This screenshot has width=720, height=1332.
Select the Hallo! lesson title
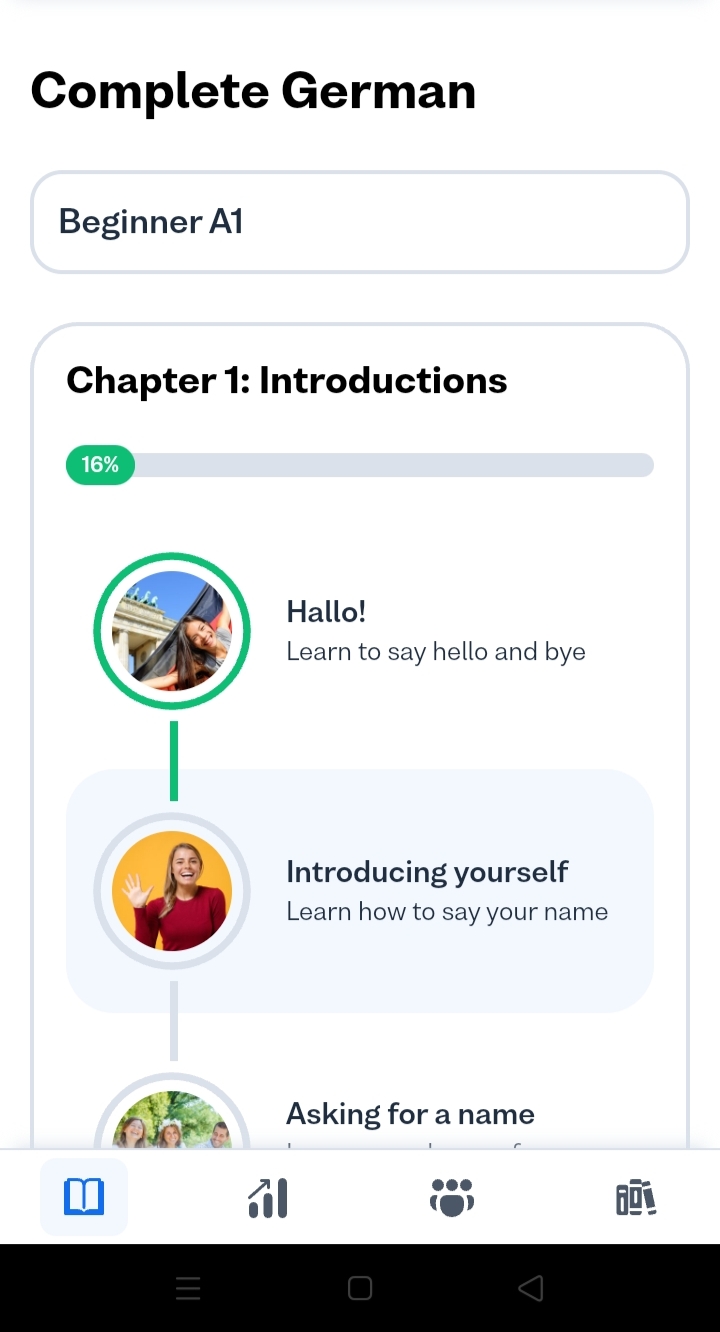(326, 611)
